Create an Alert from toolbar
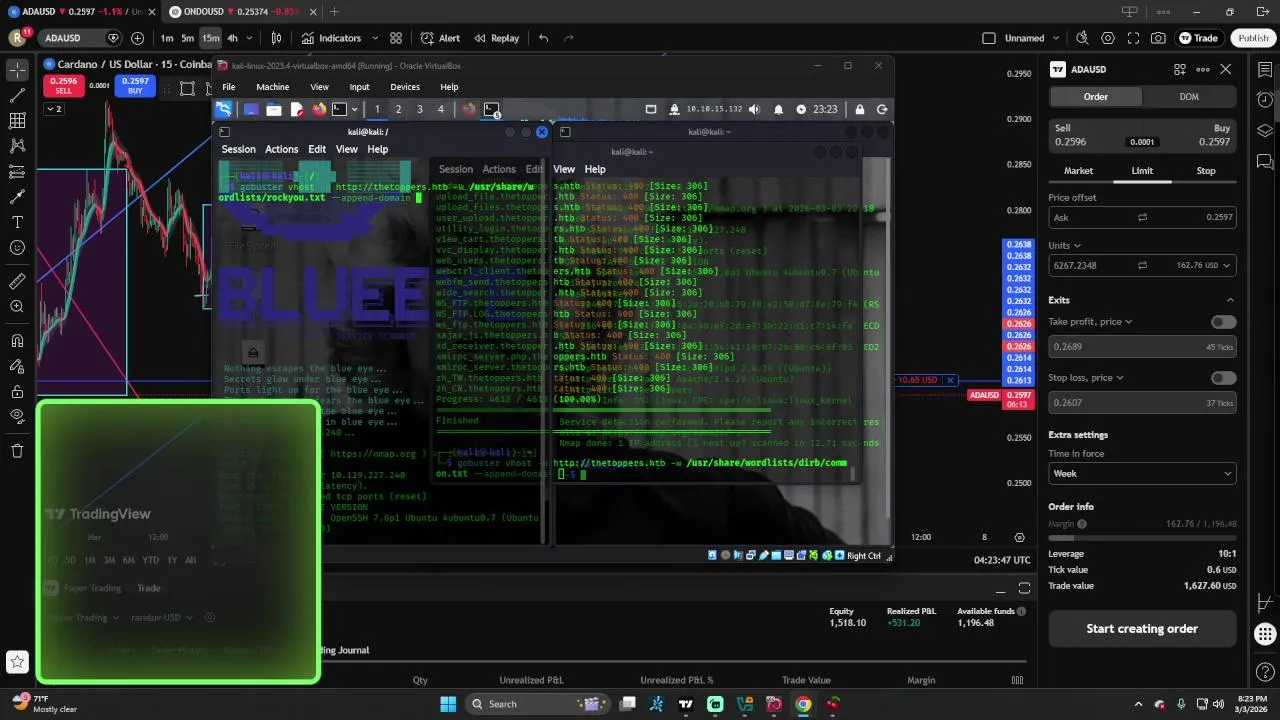Image resolution: width=1280 pixels, height=720 pixels. 440,38
